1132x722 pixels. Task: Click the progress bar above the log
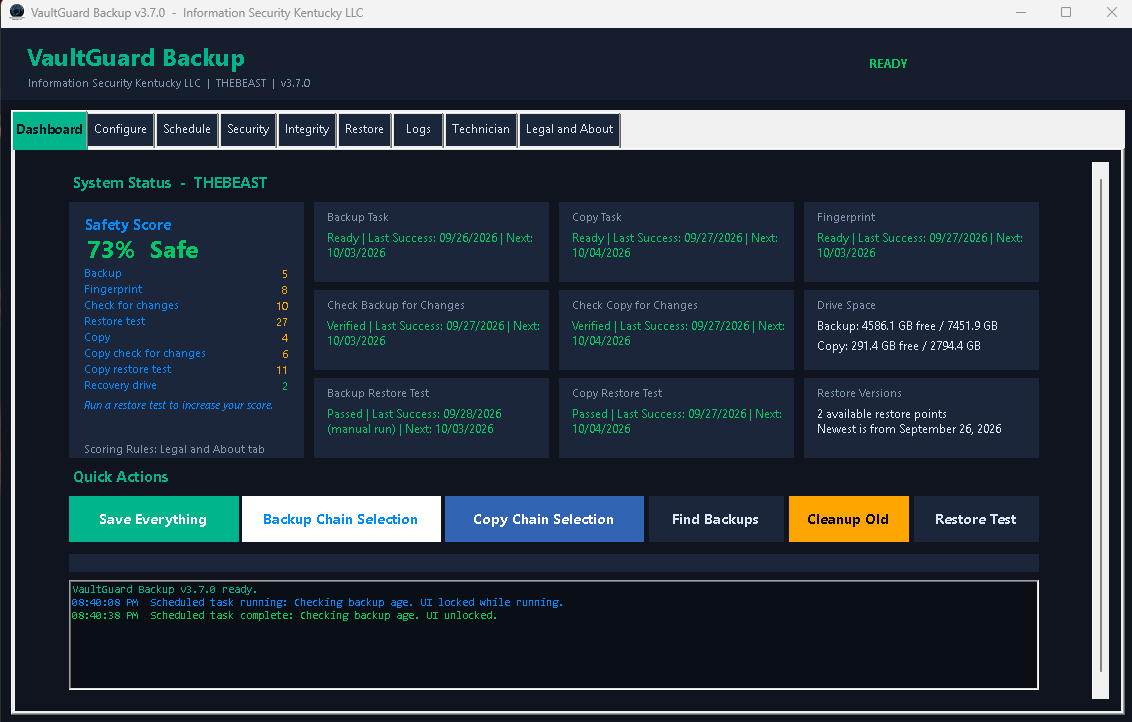coord(554,563)
